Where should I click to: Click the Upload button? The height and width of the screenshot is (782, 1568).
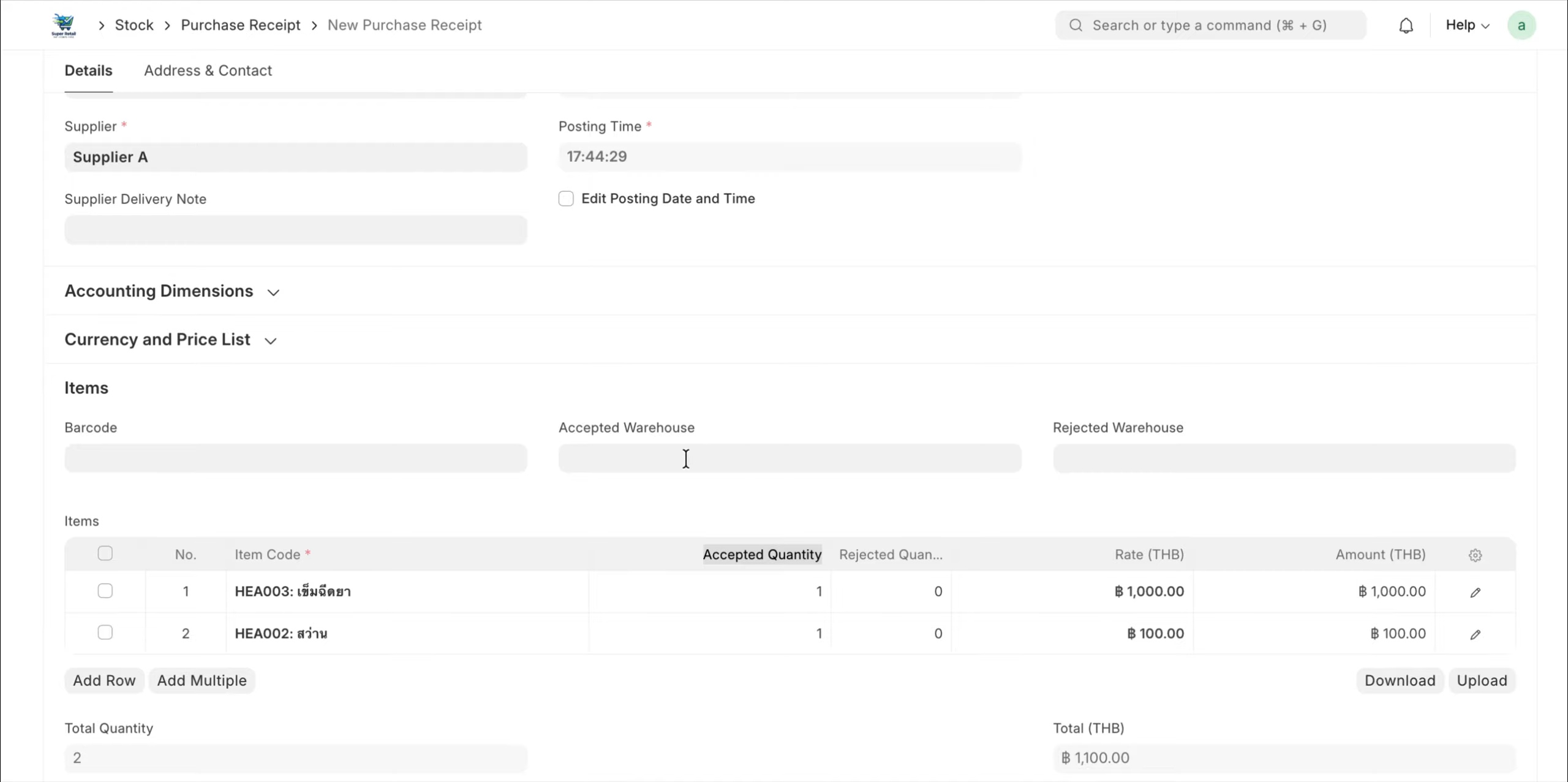click(x=1482, y=680)
